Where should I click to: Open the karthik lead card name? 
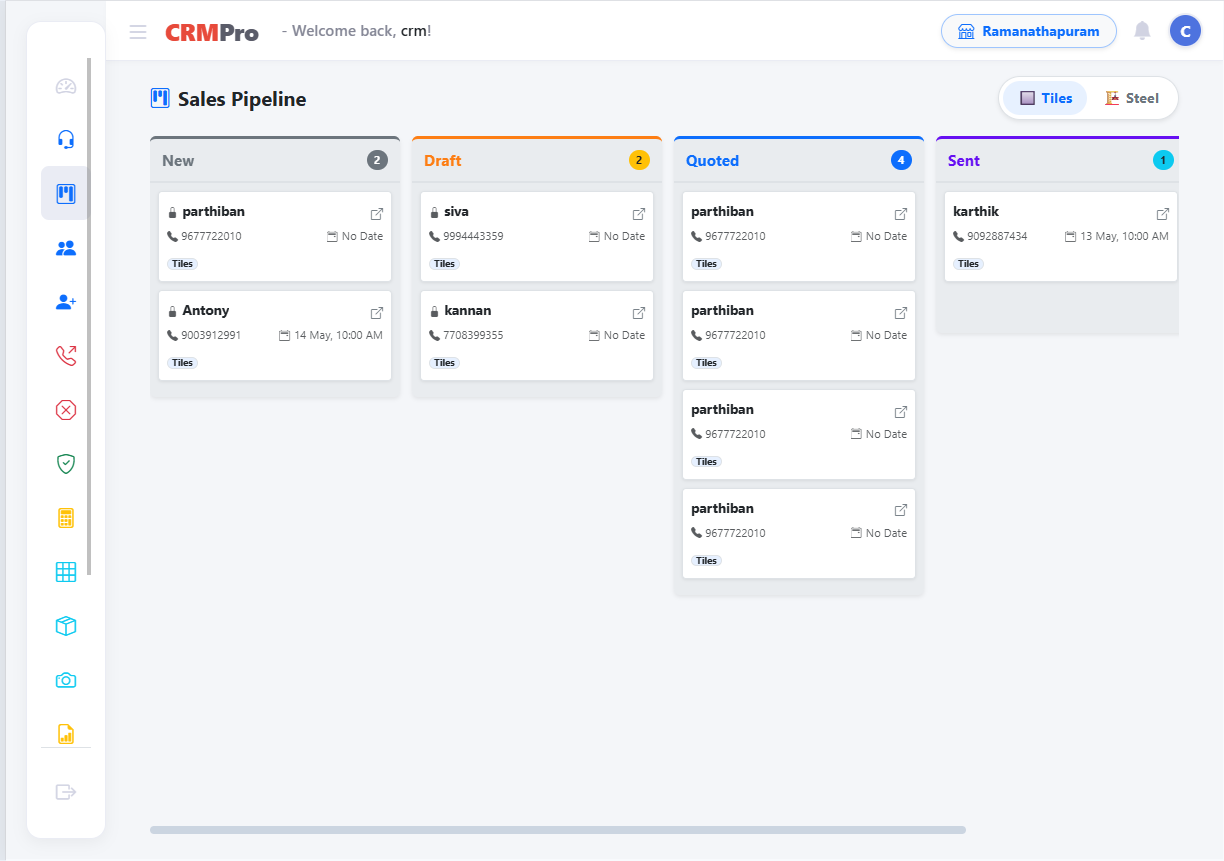pos(976,212)
